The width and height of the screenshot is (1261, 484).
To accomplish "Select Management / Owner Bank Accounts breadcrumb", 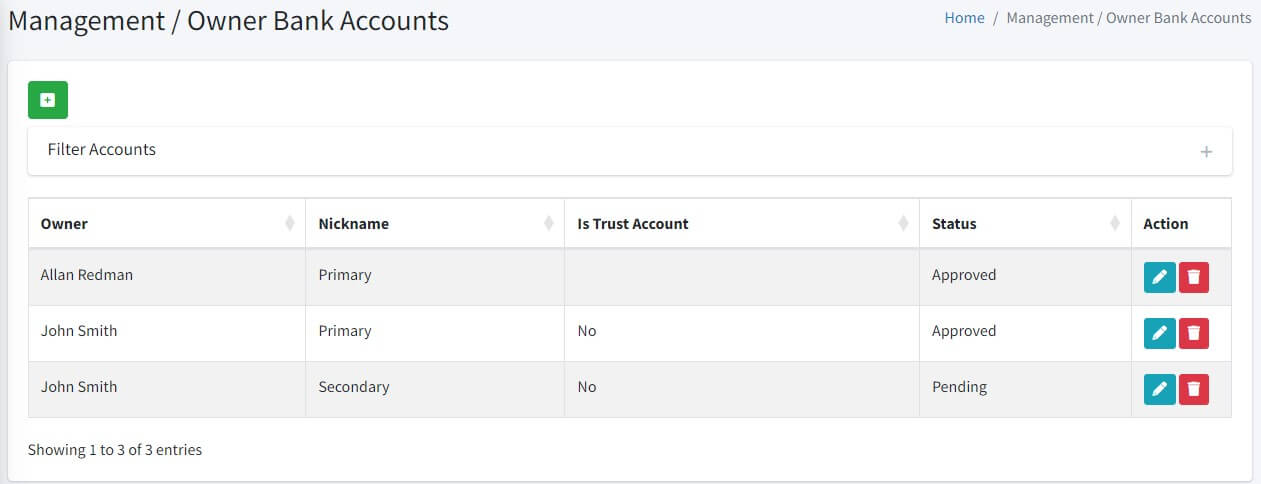I will tap(1128, 18).
